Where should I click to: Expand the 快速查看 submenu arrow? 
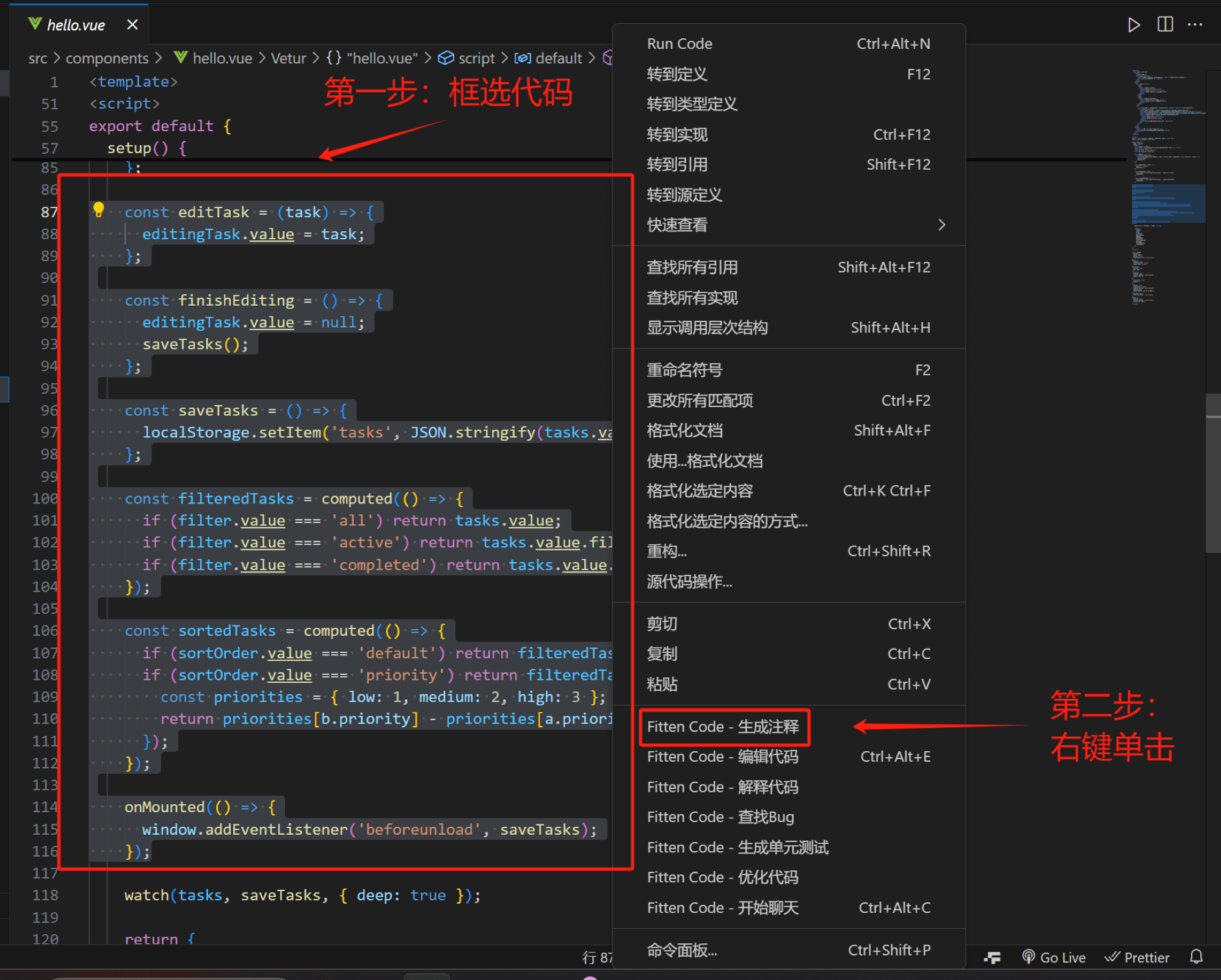pyautogui.click(x=941, y=225)
